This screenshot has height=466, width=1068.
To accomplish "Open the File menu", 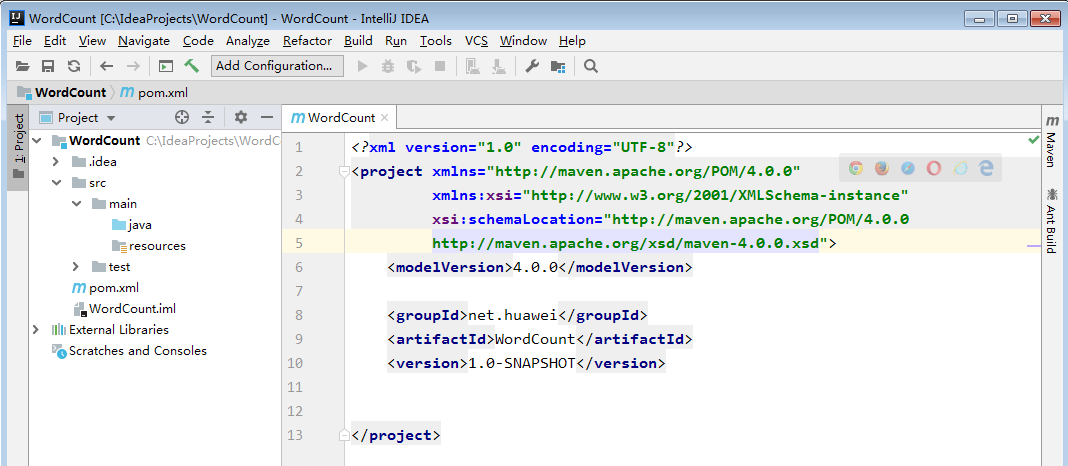I will point(22,41).
